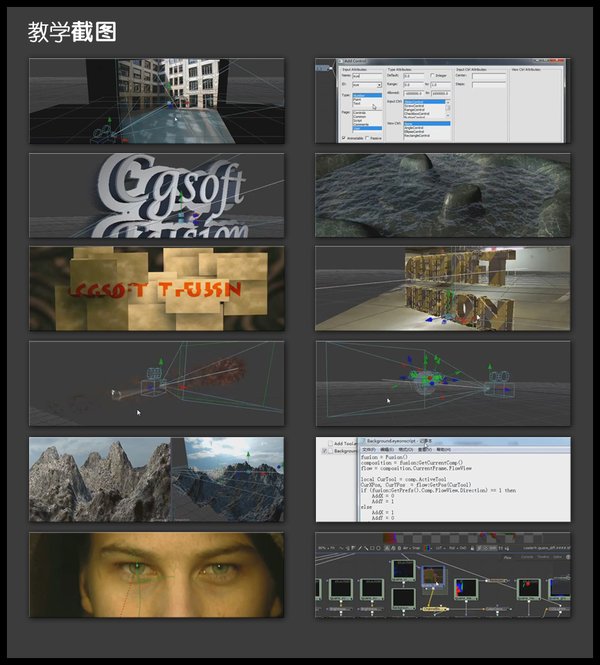Select RangeControl in the Input Ctrl list
The width and height of the screenshot is (600, 665).
pos(424,110)
